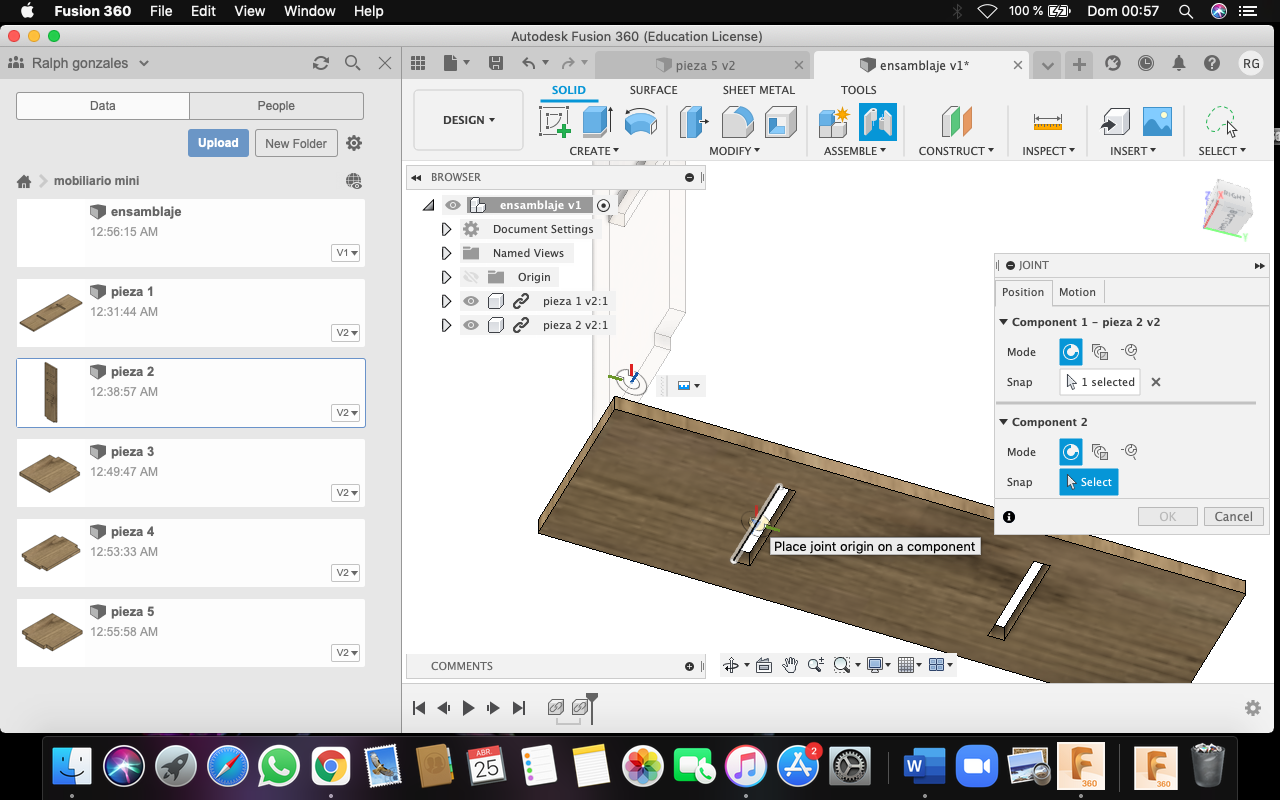Screen dimensions: 1280x800
Task: Open the Measure tool under Inspect
Action: [1047, 122]
